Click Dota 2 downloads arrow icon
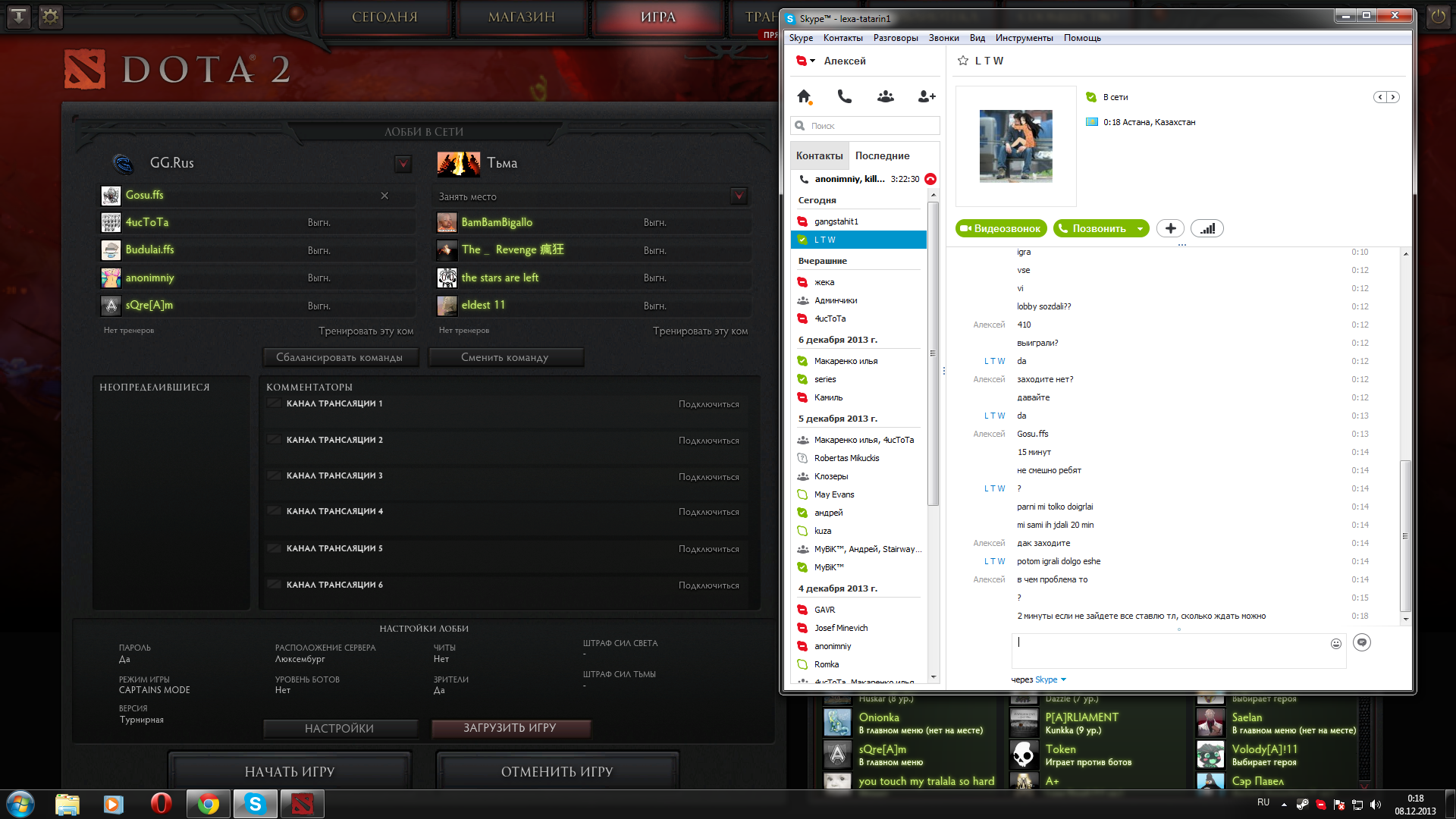The width and height of the screenshot is (1456, 819). tap(19, 16)
